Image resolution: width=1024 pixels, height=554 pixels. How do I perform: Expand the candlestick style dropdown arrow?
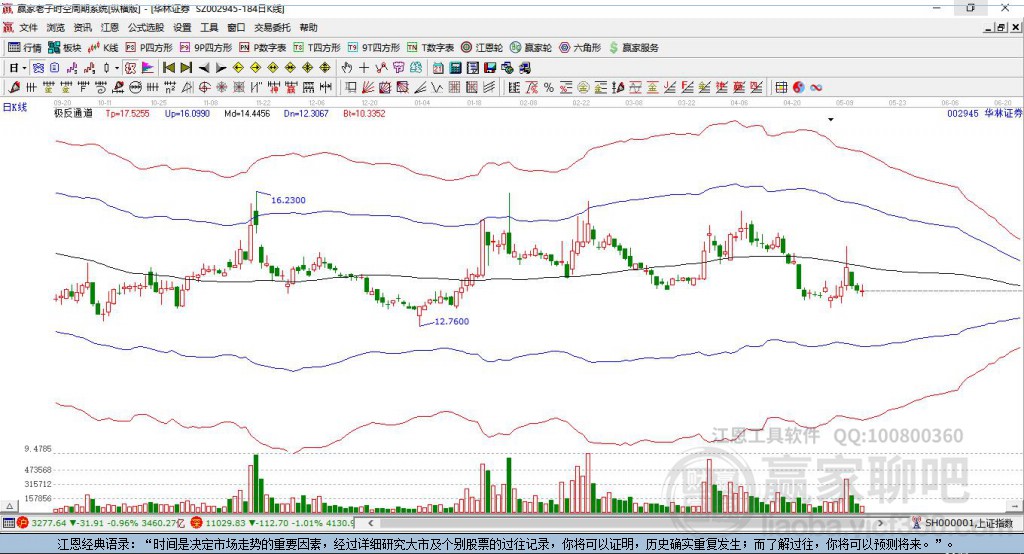pyautogui.click(x=117, y=68)
